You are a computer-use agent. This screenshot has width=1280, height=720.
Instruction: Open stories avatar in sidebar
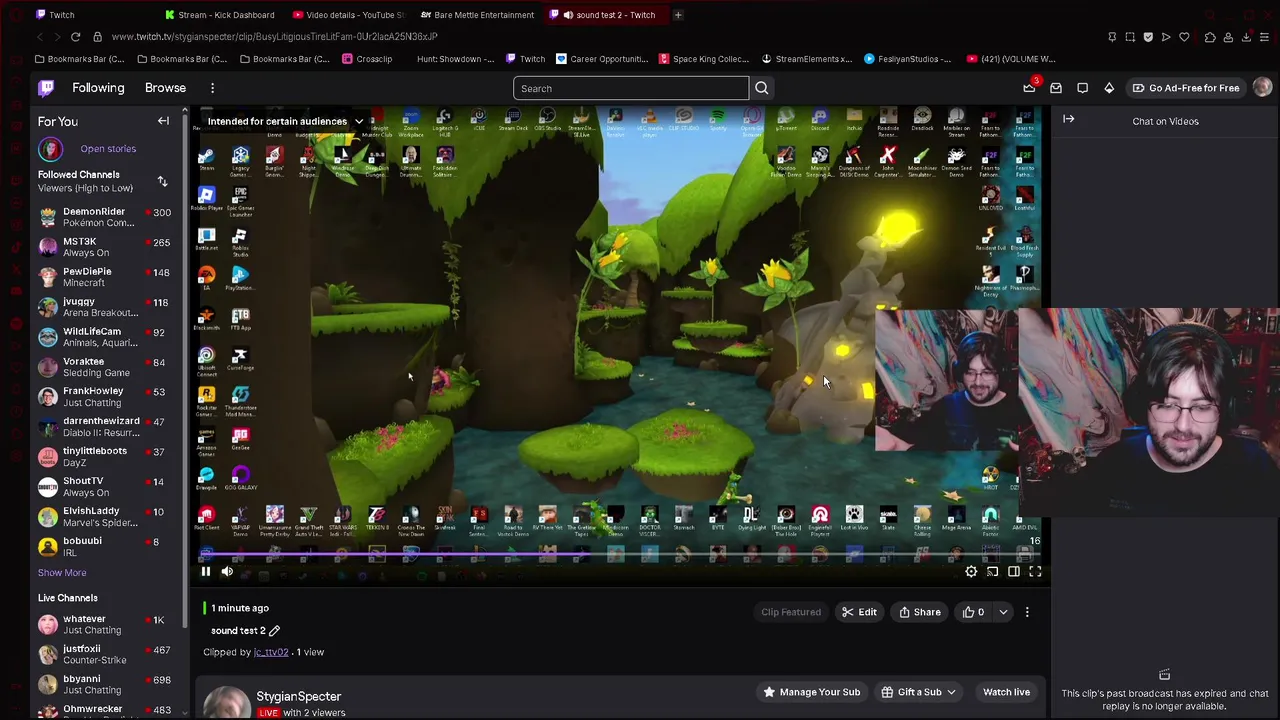coord(50,149)
